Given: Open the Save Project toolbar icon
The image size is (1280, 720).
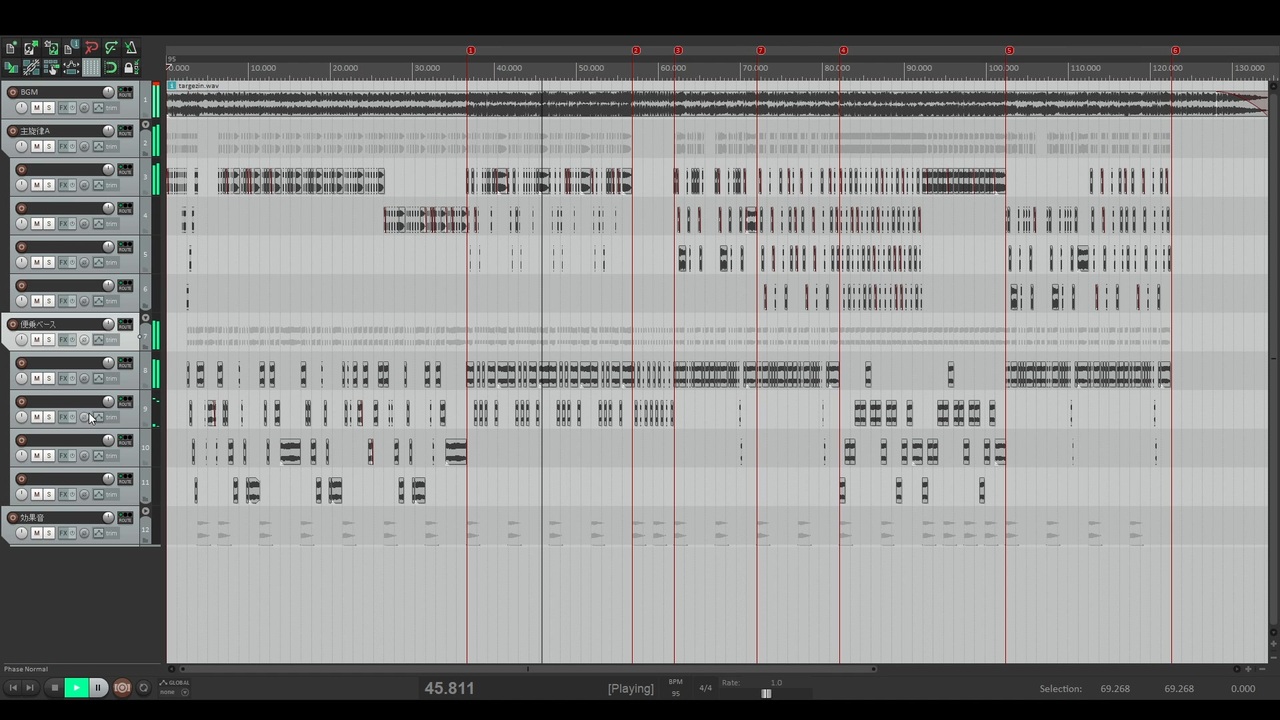Looking at the screenshot, I should (51, 47).
